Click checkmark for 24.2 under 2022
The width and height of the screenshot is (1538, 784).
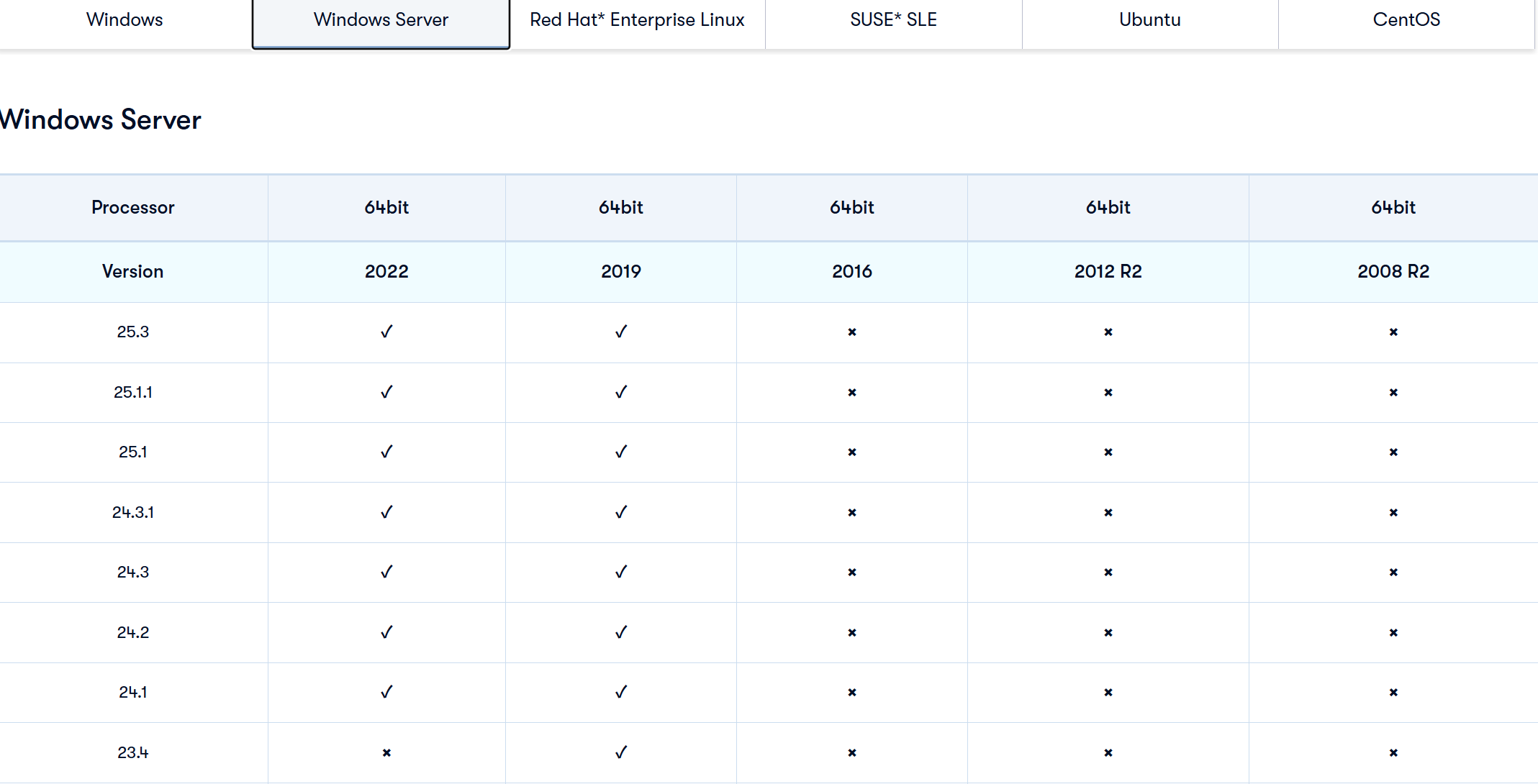pyautogui.click(x=386, y=632)
